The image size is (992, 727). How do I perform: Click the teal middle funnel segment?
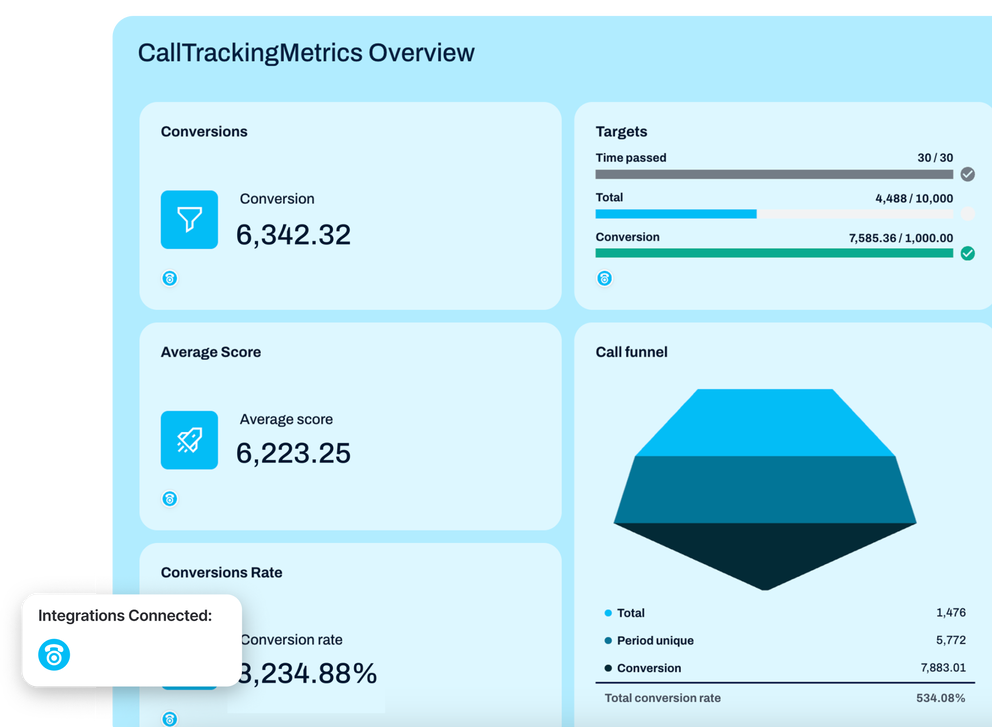click(x=765, y=490)
